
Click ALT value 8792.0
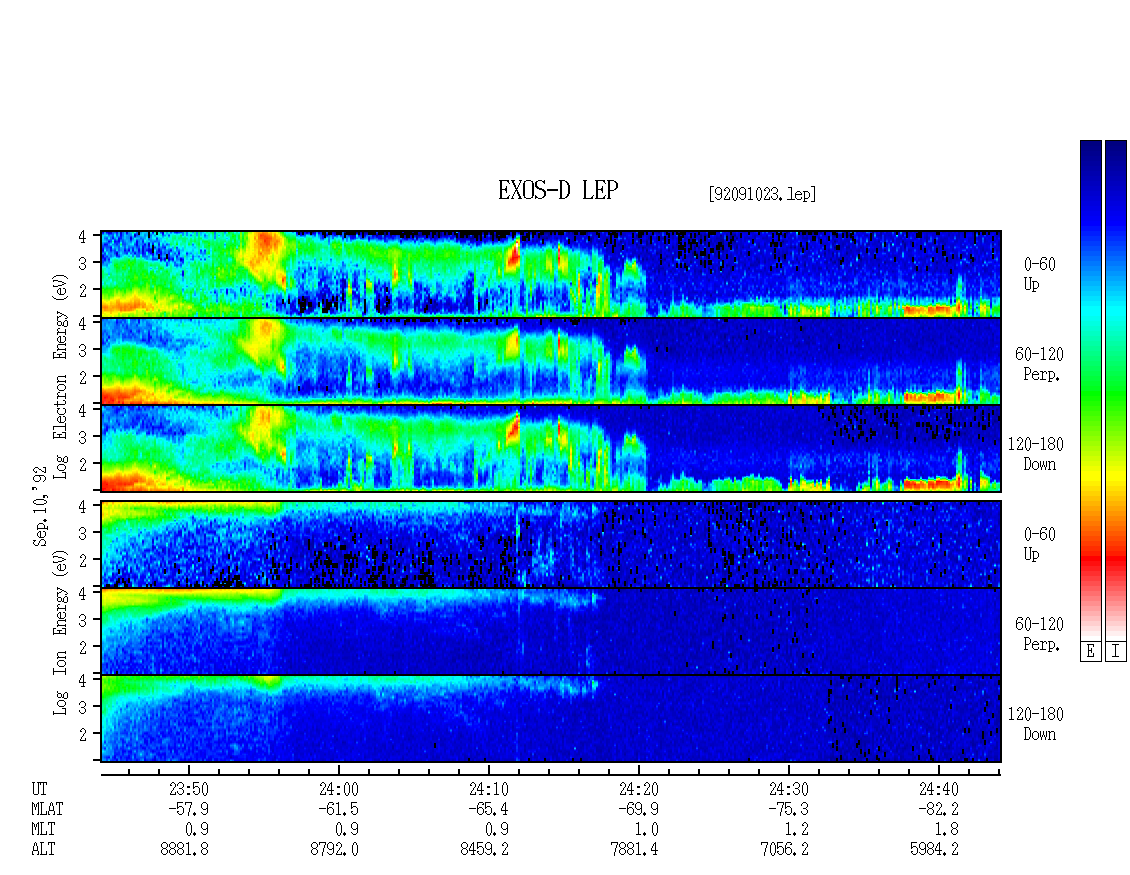(334, 850)
